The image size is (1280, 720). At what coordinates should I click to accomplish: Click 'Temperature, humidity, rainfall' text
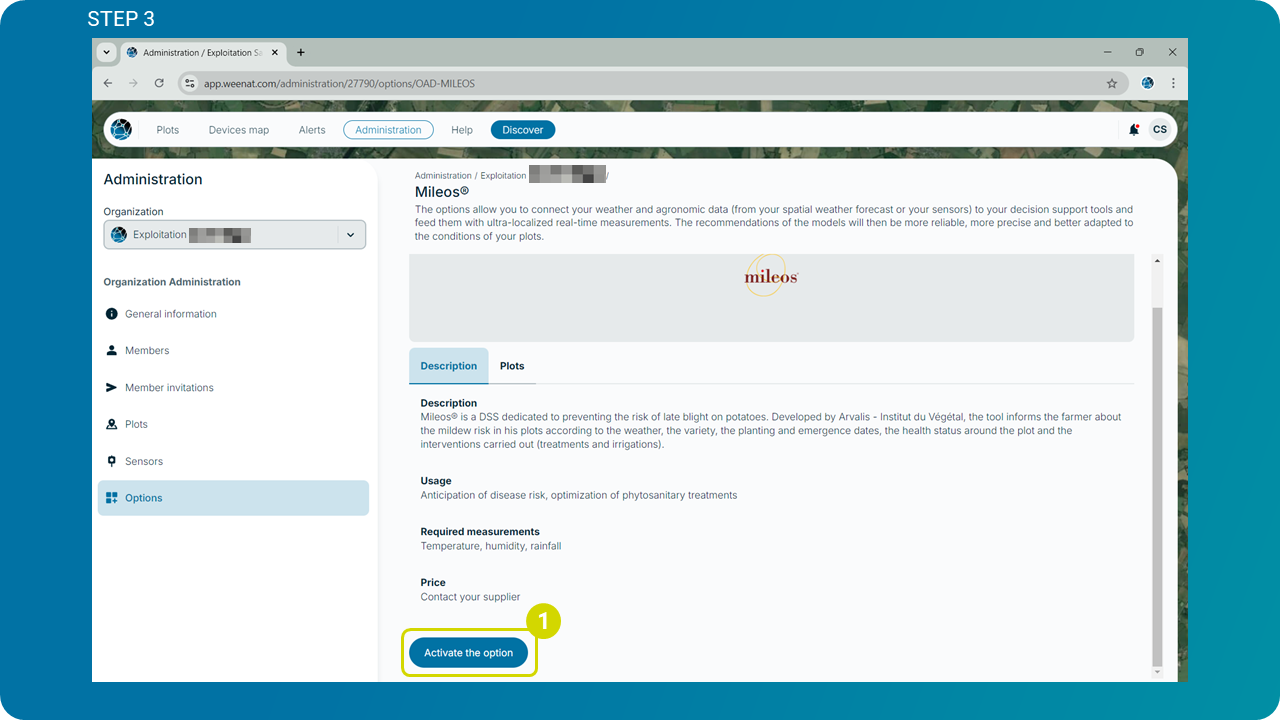491,546
